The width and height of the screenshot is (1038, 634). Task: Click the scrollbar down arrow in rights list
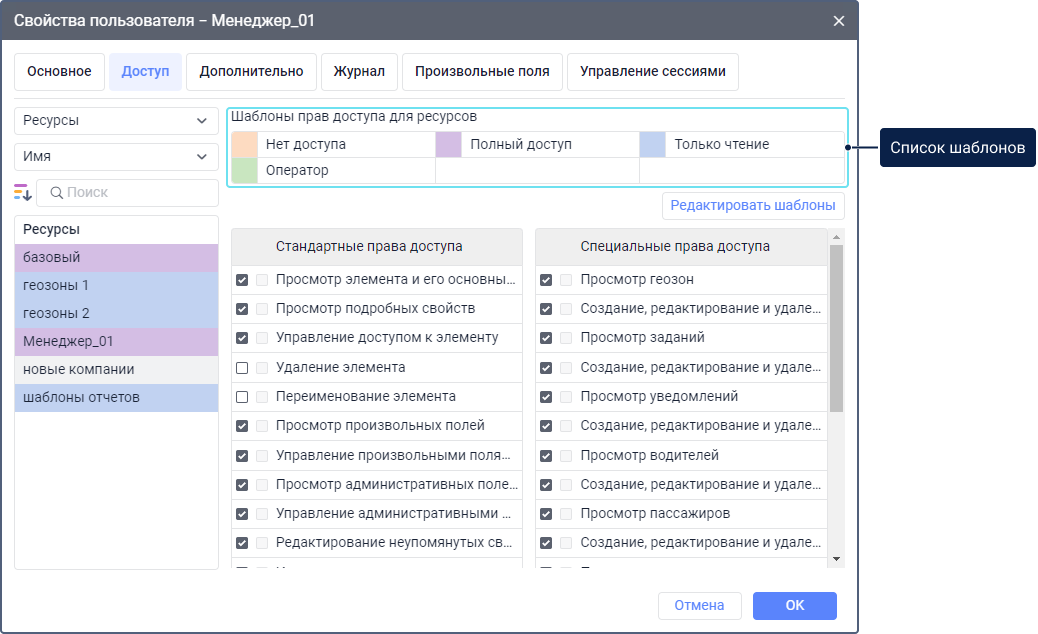[837, 559]
